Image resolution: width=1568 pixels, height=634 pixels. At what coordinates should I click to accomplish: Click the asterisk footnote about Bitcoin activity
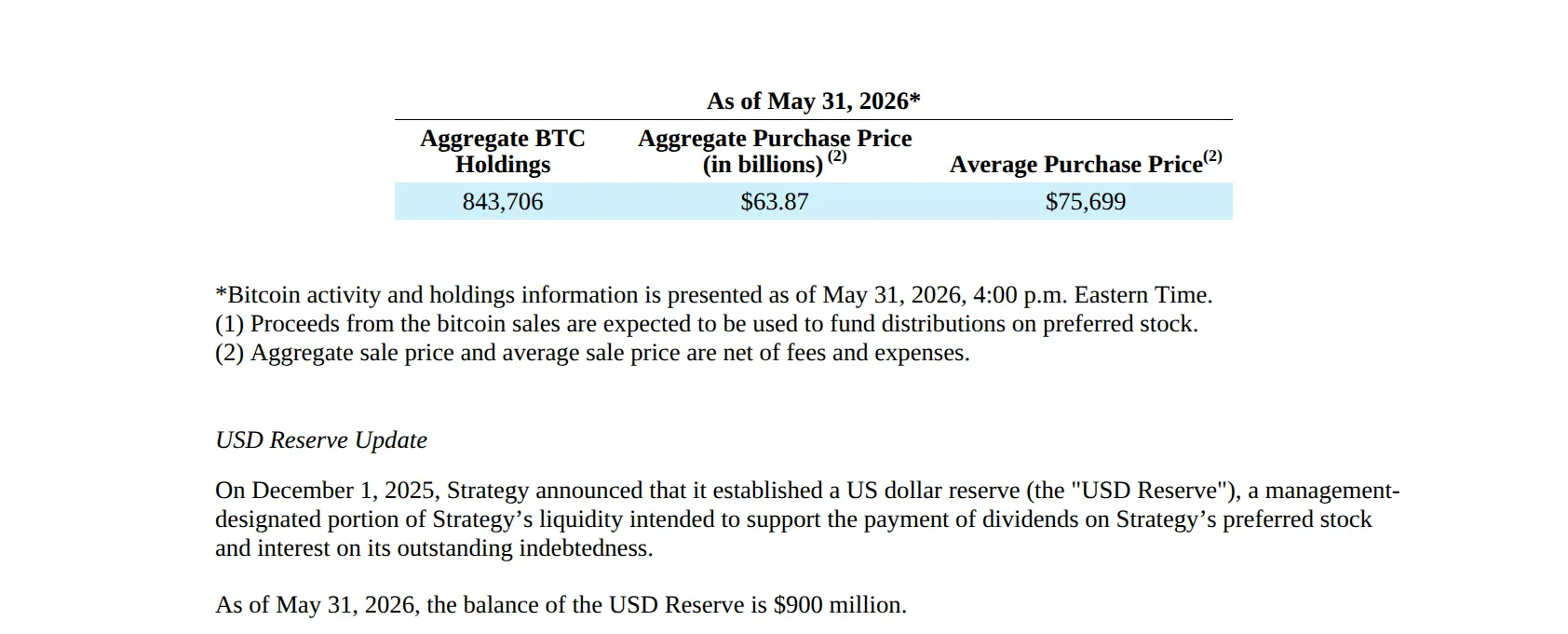[714, 295]
